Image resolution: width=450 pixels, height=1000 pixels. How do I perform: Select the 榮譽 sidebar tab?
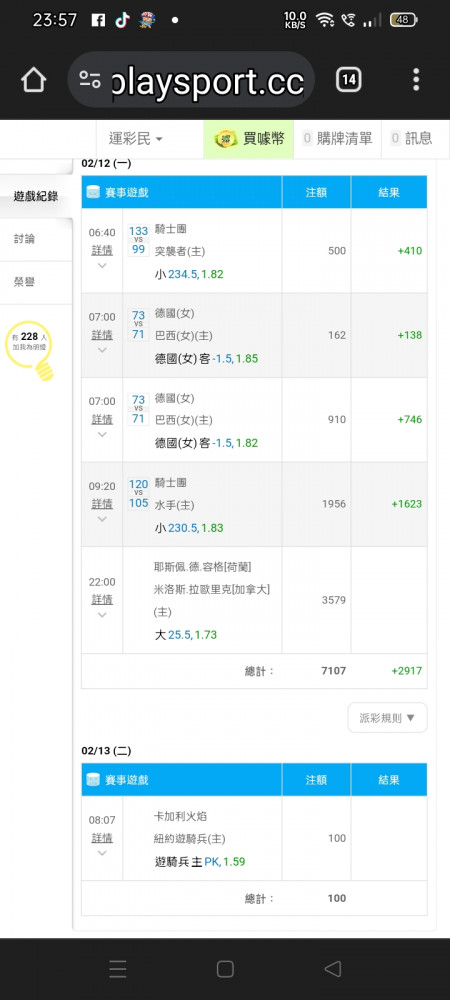tap(25, 282)
